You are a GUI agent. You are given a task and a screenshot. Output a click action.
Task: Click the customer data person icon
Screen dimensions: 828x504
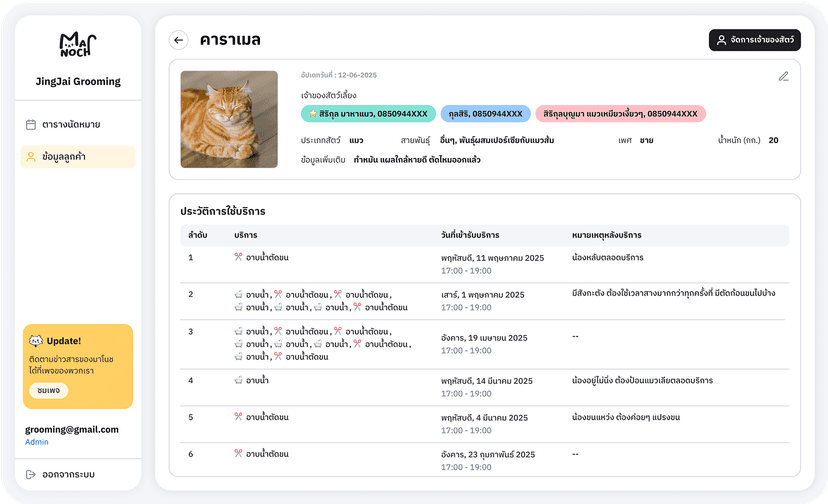[31, 157]
